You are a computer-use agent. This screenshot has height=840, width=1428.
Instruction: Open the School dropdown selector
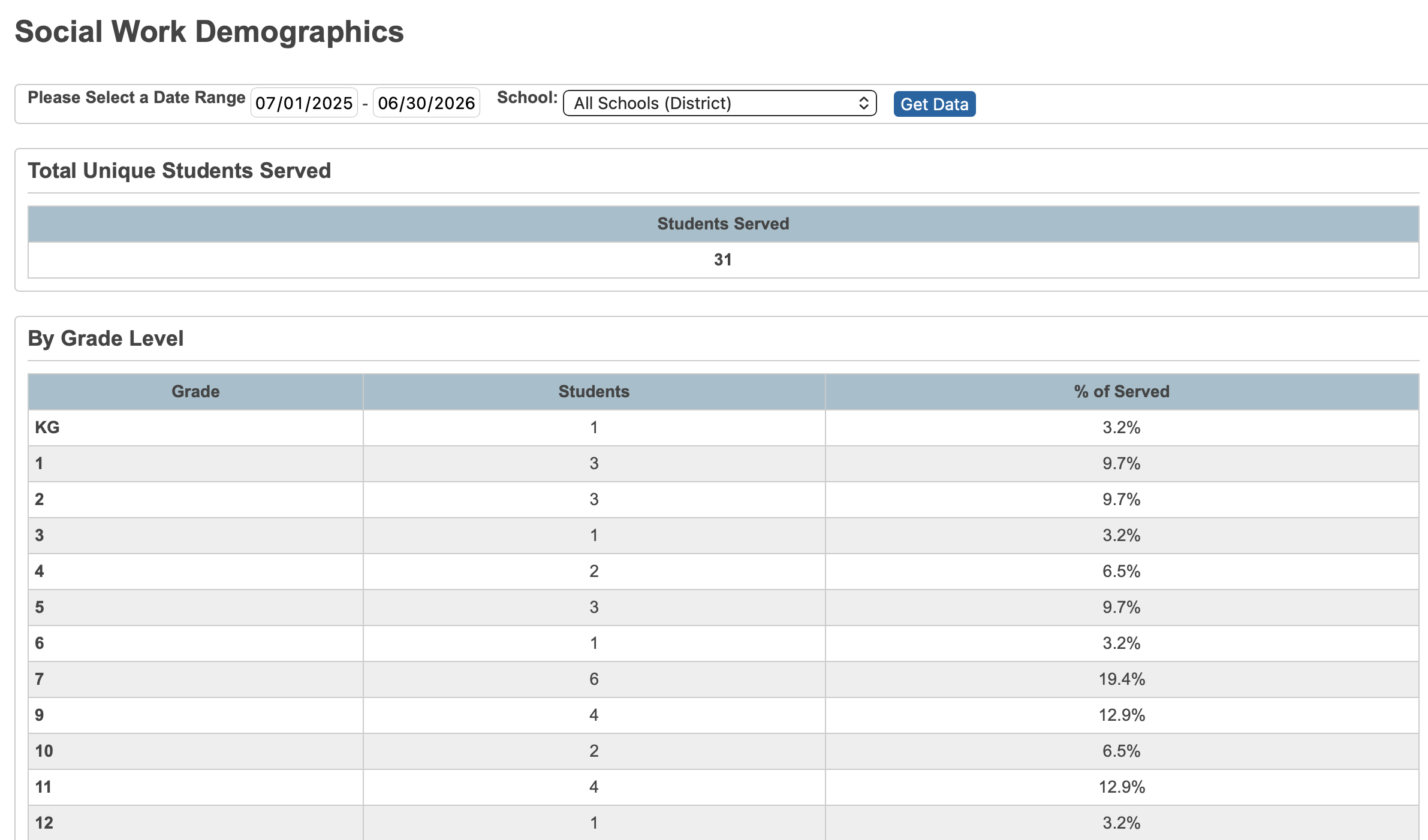click(x=719, y=103)
